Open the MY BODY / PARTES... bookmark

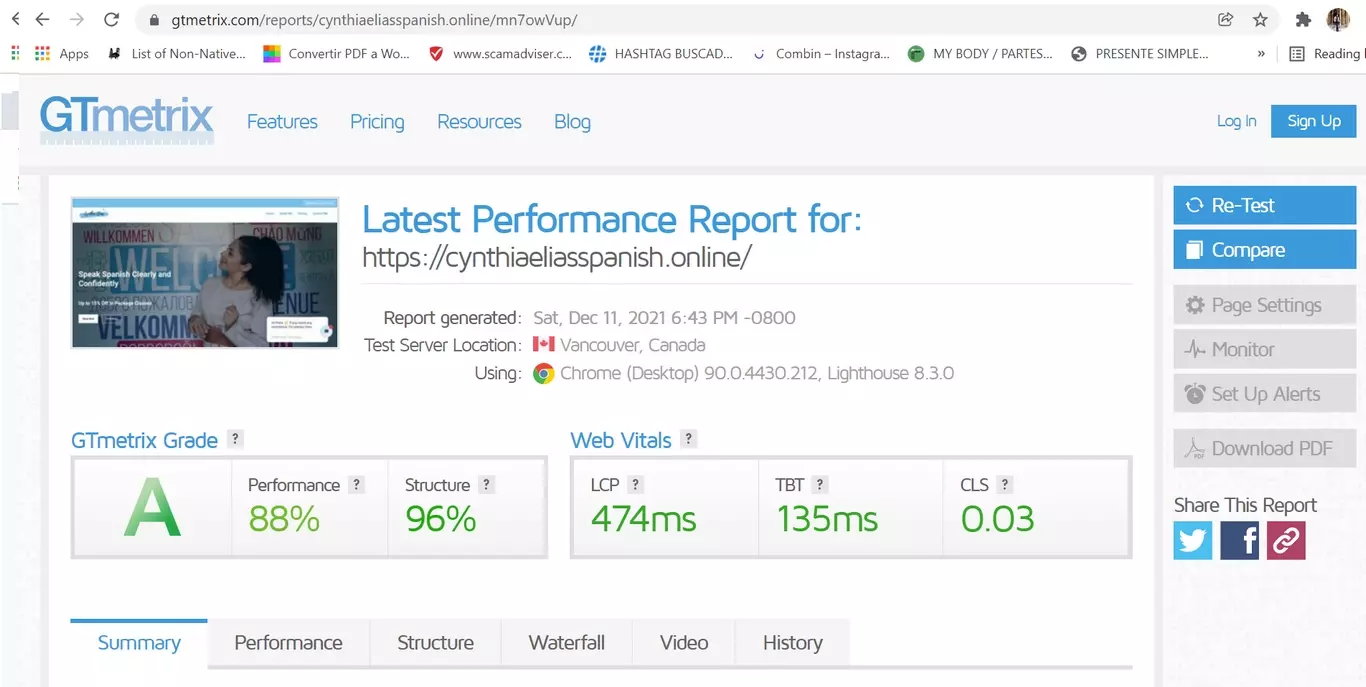tap(980, 54)
